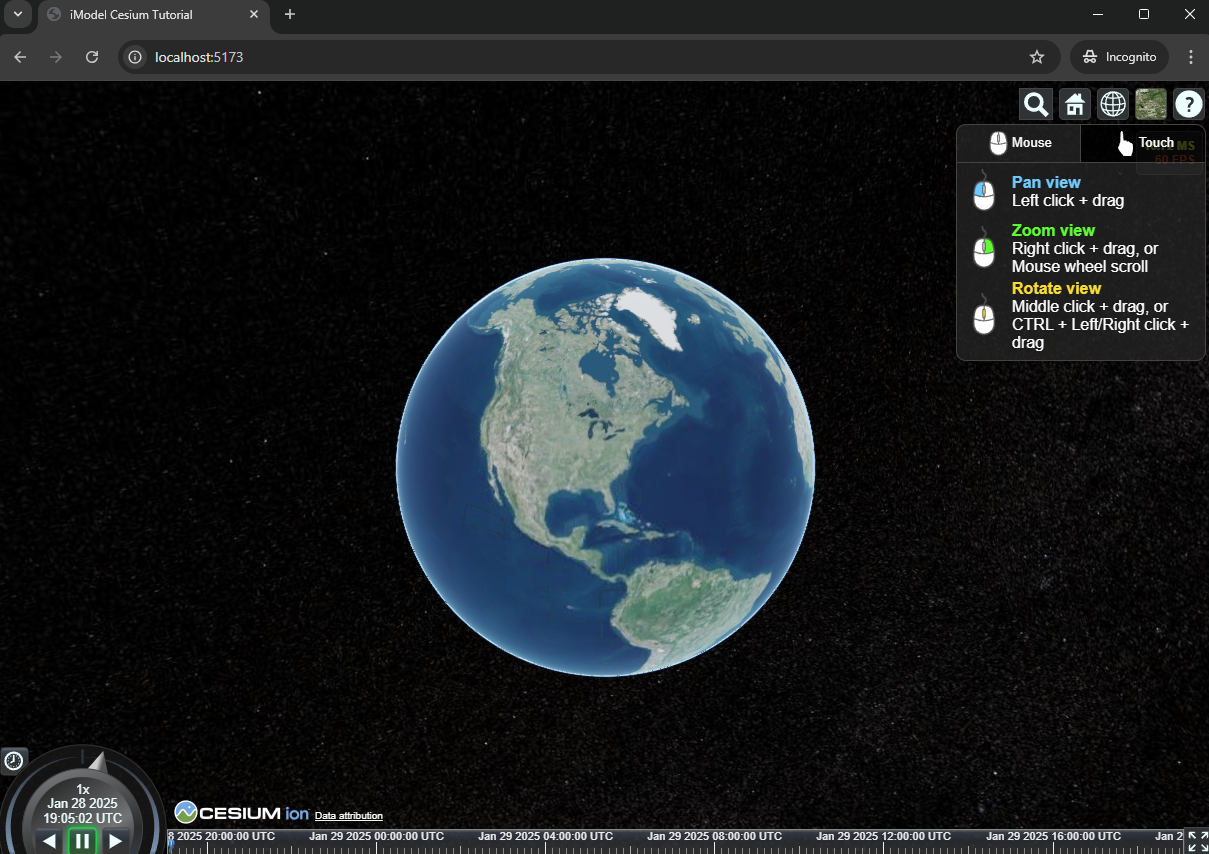This screenshot has width=1209, height=854.
Task: Open the globe scene mode picker
Action: pos(1112,104)
